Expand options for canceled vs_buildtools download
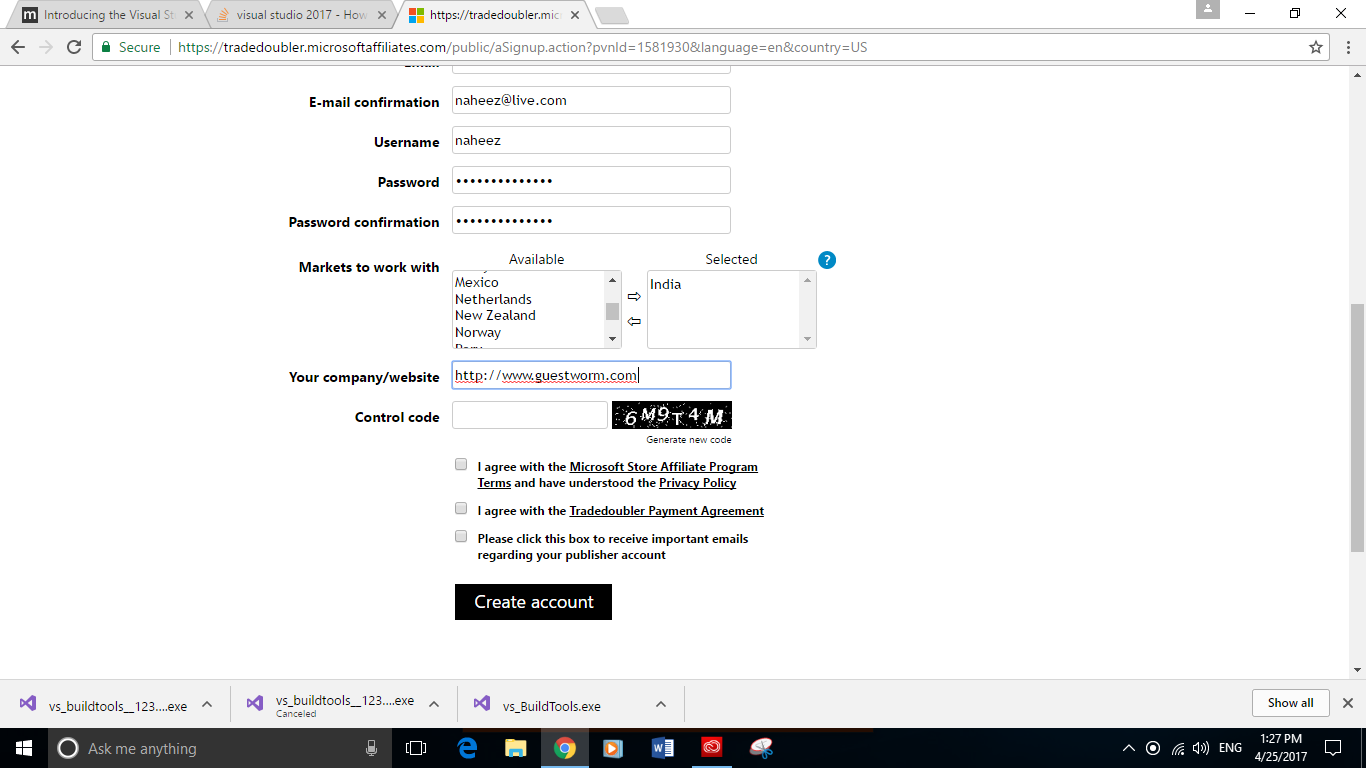Image resolution: width=1366 pixels, height=768 pixels. [434, 704]
